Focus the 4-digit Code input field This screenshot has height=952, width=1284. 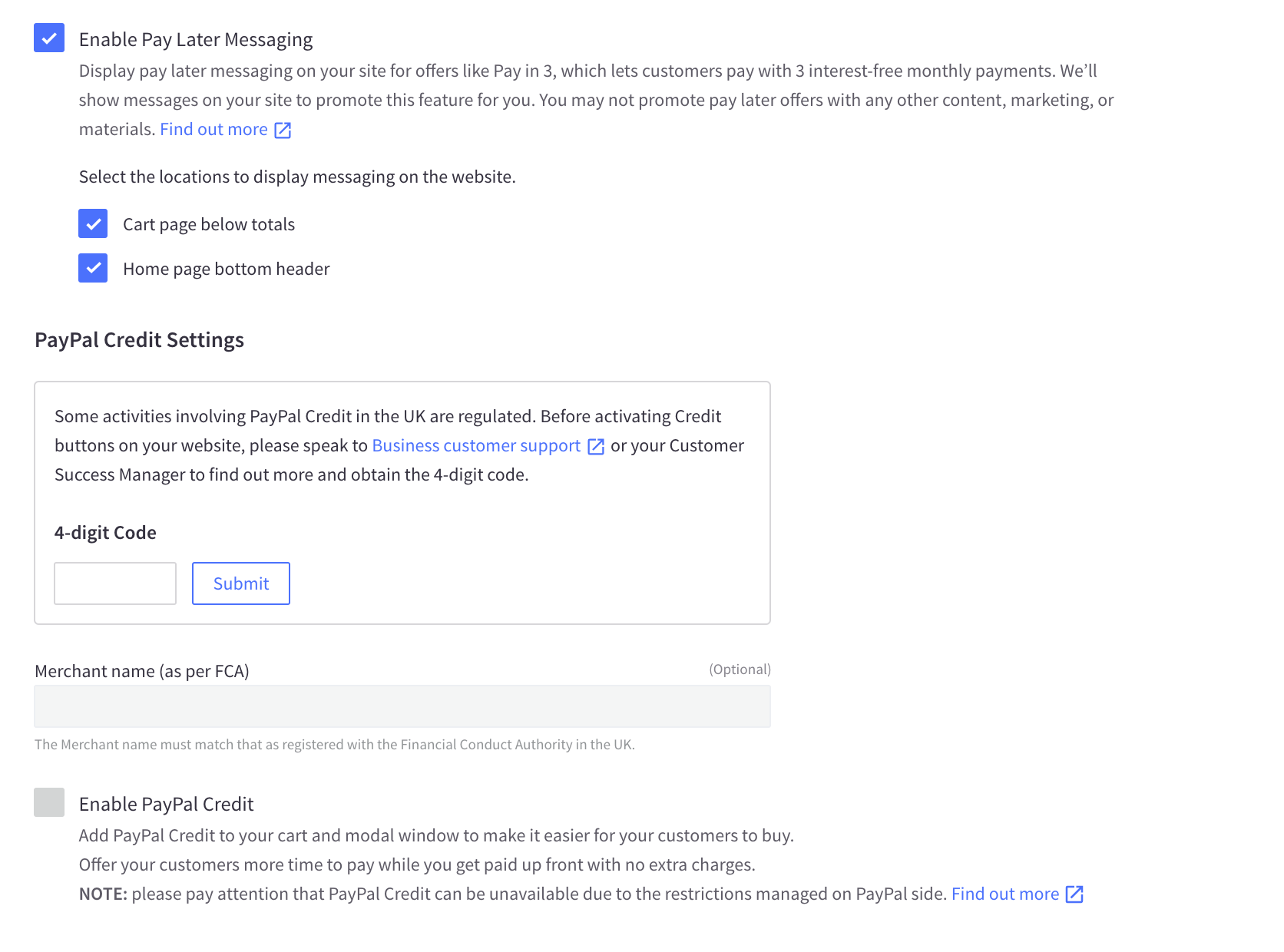(115, 583)
